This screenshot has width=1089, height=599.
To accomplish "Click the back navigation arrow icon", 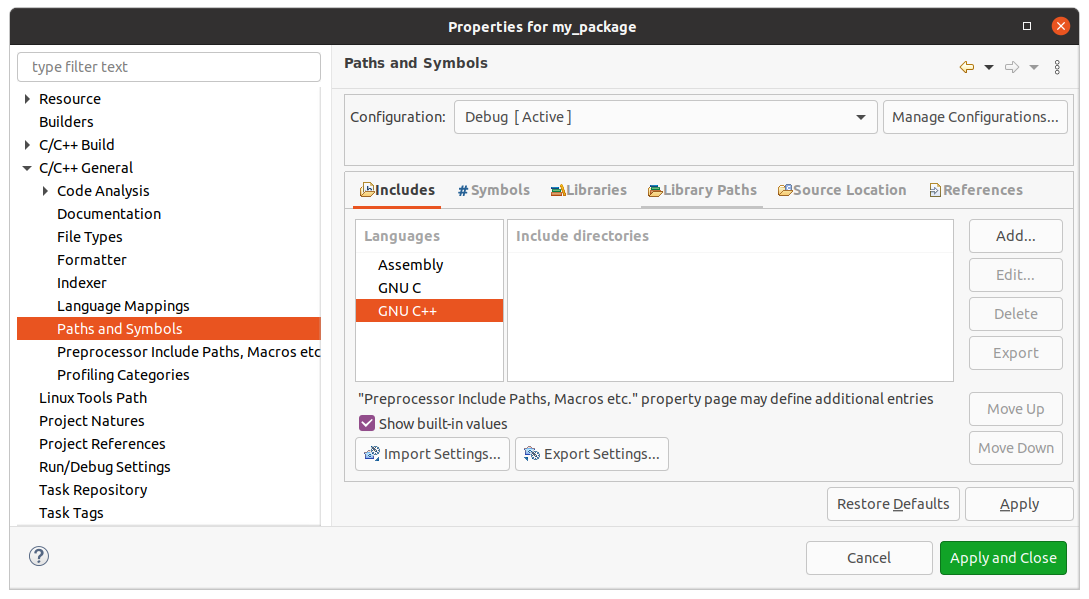I will click(966, 66).
